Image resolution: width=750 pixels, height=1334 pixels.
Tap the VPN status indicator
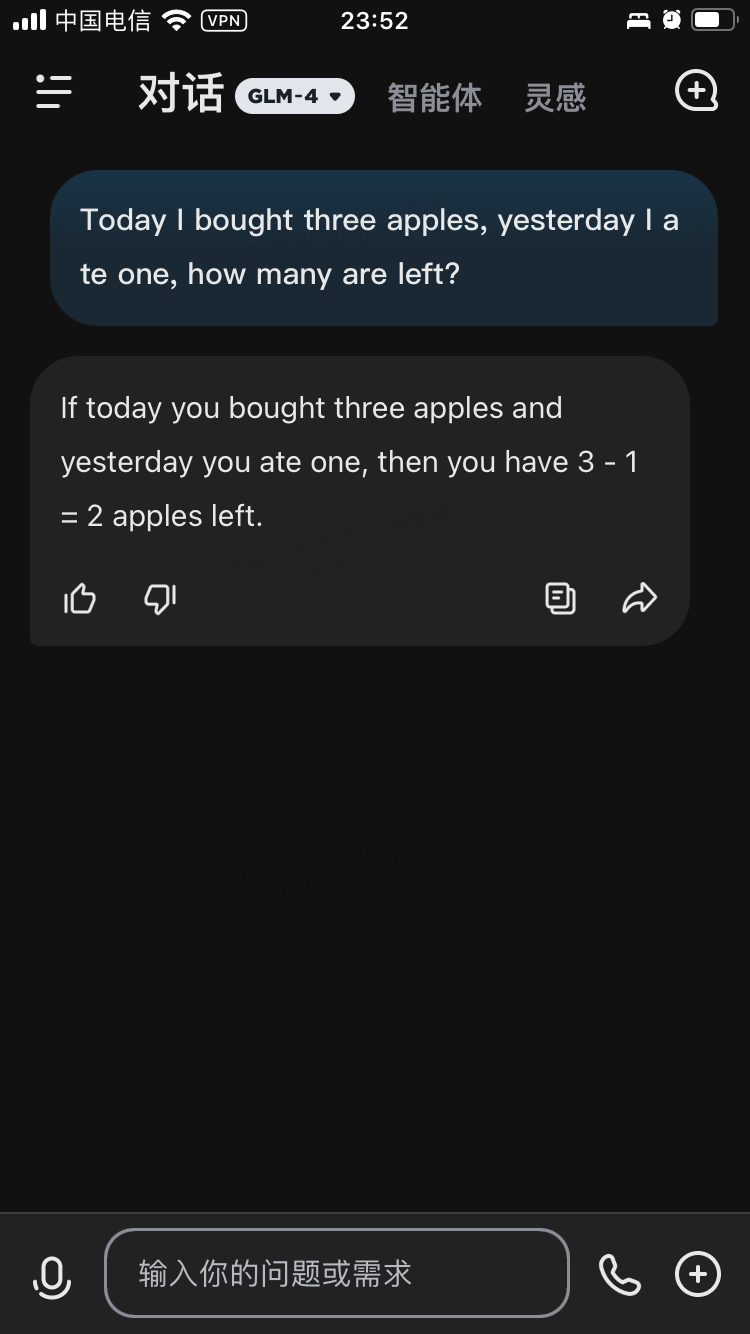pyautogui.click(x=224, y=20)
